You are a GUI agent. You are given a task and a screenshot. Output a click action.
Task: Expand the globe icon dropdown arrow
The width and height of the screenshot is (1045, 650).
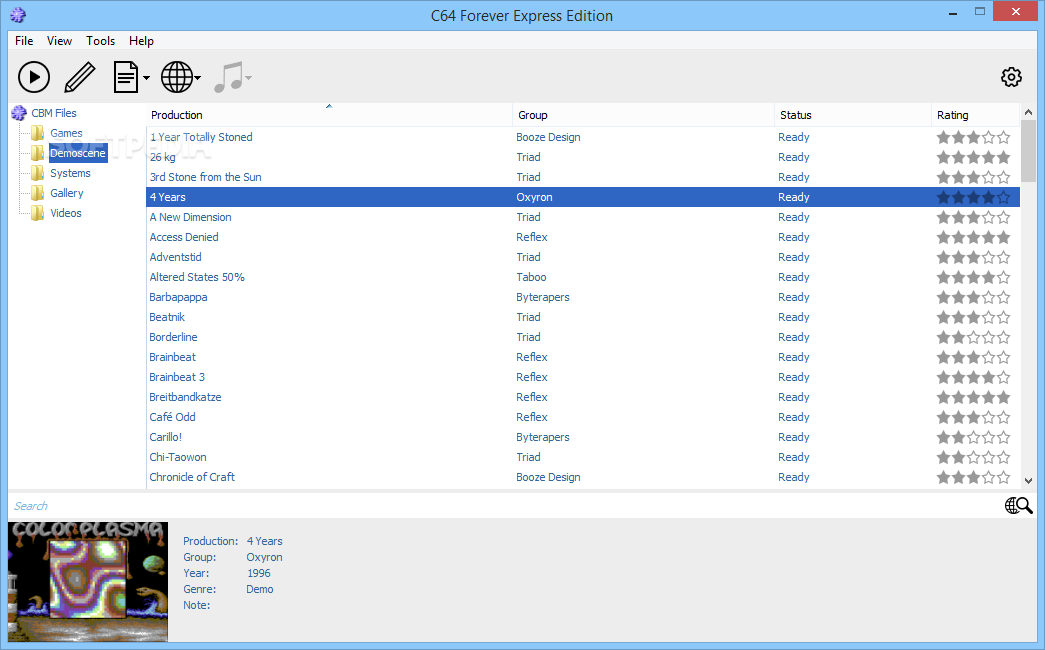198,78
